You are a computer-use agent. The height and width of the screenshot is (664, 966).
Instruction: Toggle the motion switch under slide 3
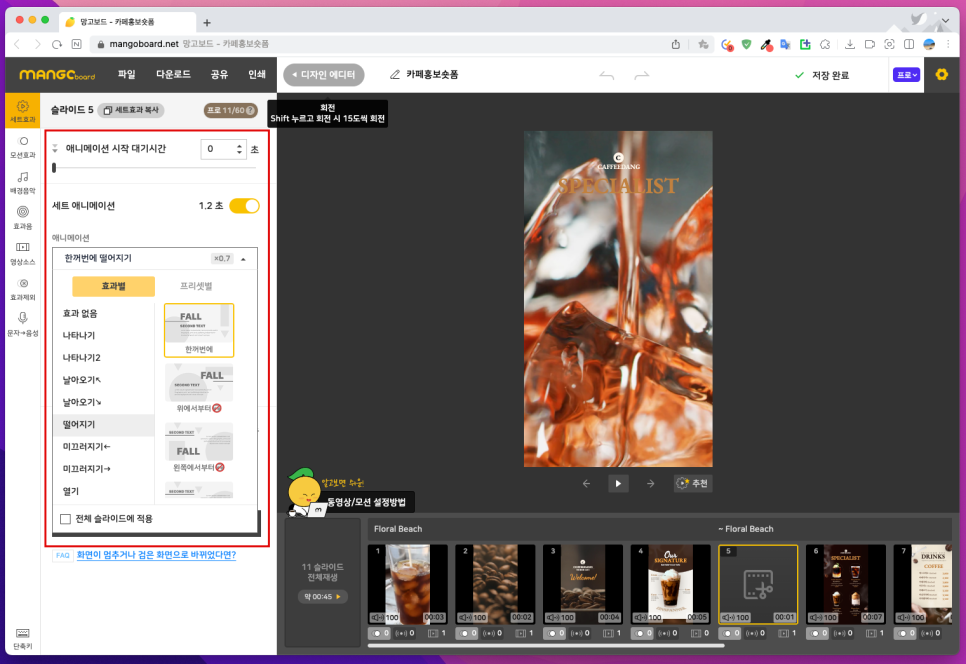[x=554, y=633]
